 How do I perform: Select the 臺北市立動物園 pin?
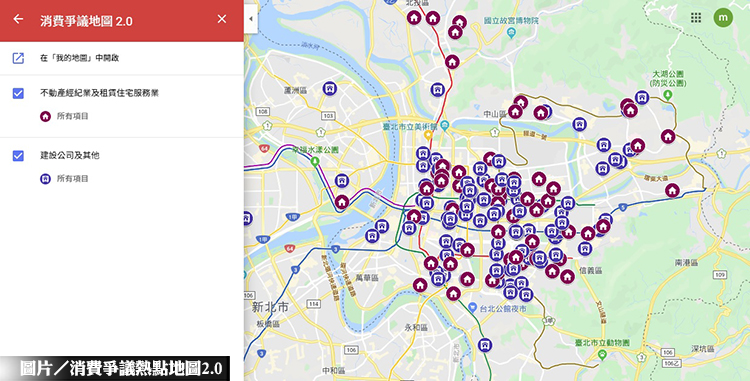(x=602, y=355)
